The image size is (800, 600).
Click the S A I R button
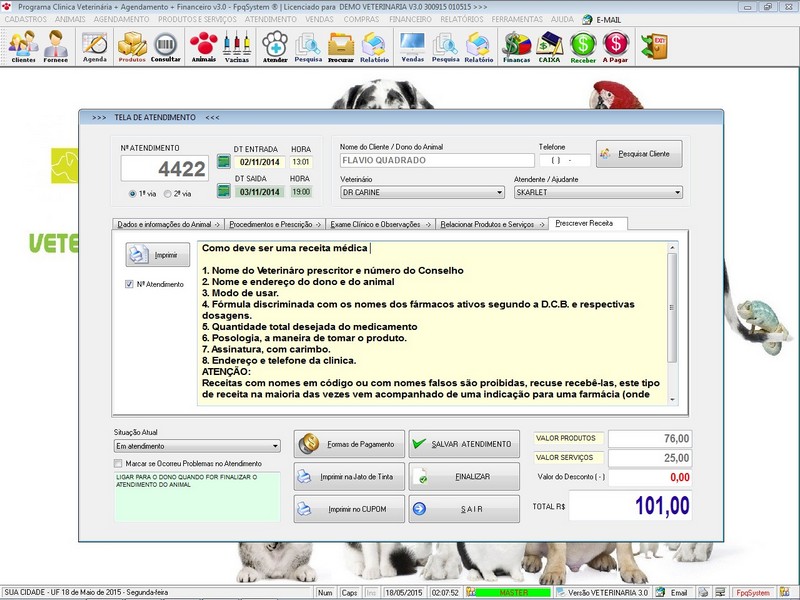[464, 509]
